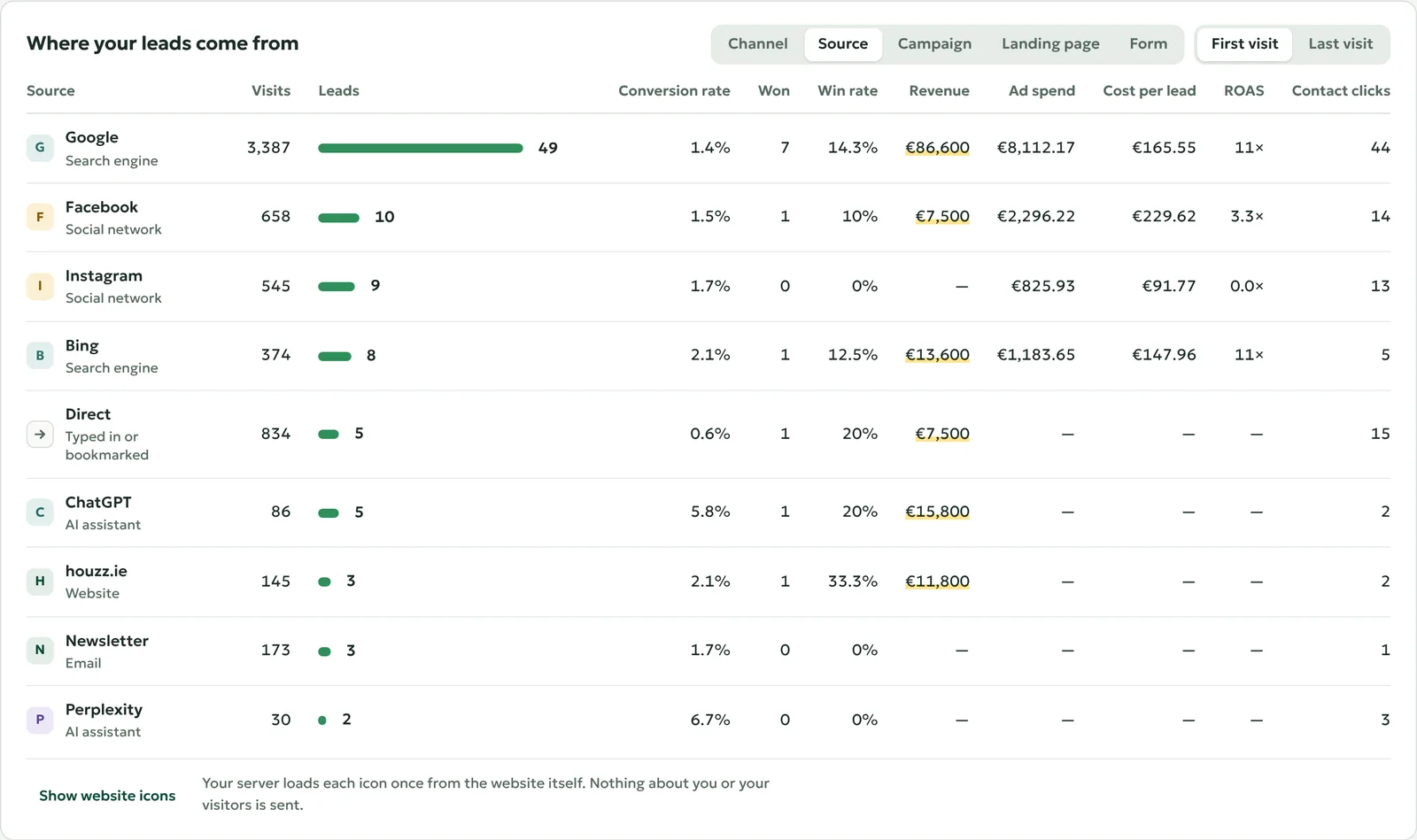1417x840 pixels.
Task: Open the Form tab
Action: click(1148, 44)
